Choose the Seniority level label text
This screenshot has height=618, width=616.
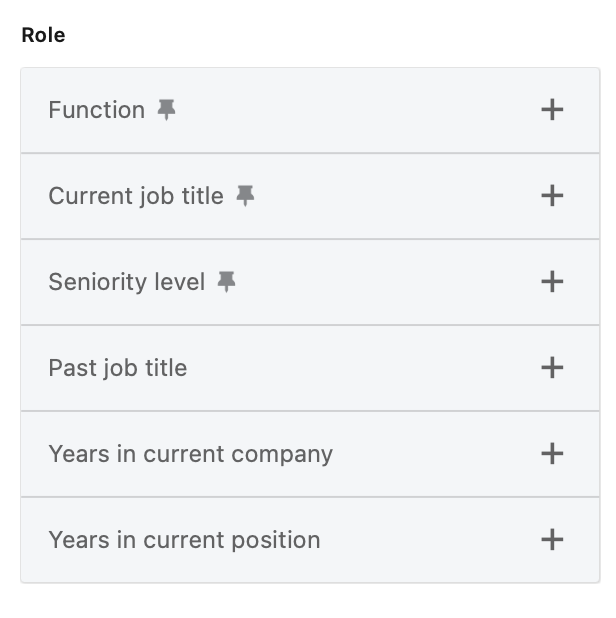pos(127,282)
